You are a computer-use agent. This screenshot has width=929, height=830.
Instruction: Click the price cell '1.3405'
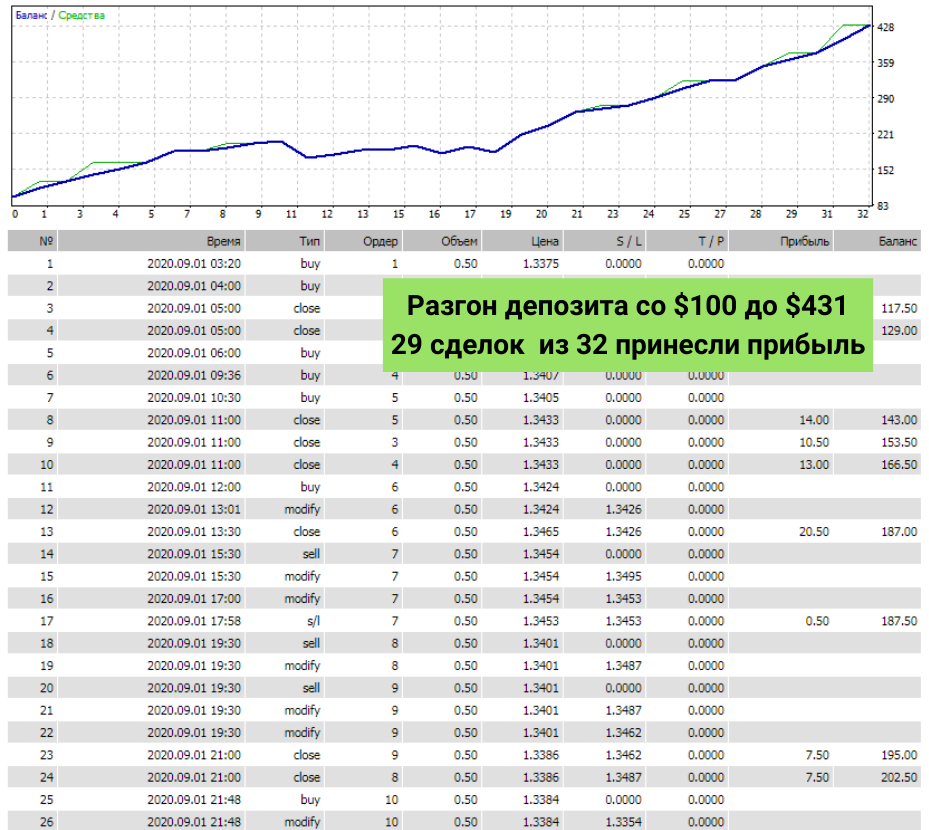pos(540,398)
